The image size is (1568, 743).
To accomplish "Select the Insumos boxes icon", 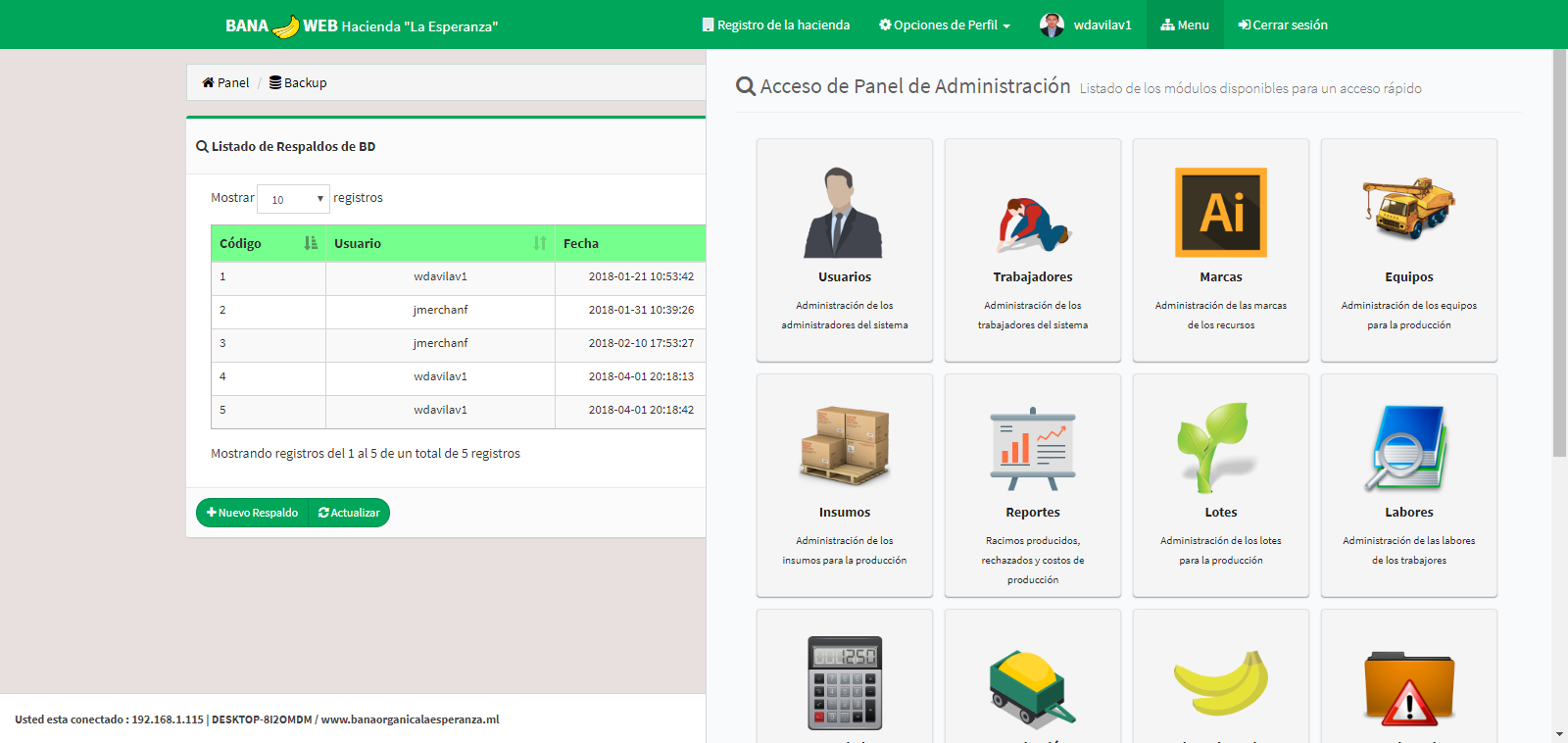I will [844, 446].
